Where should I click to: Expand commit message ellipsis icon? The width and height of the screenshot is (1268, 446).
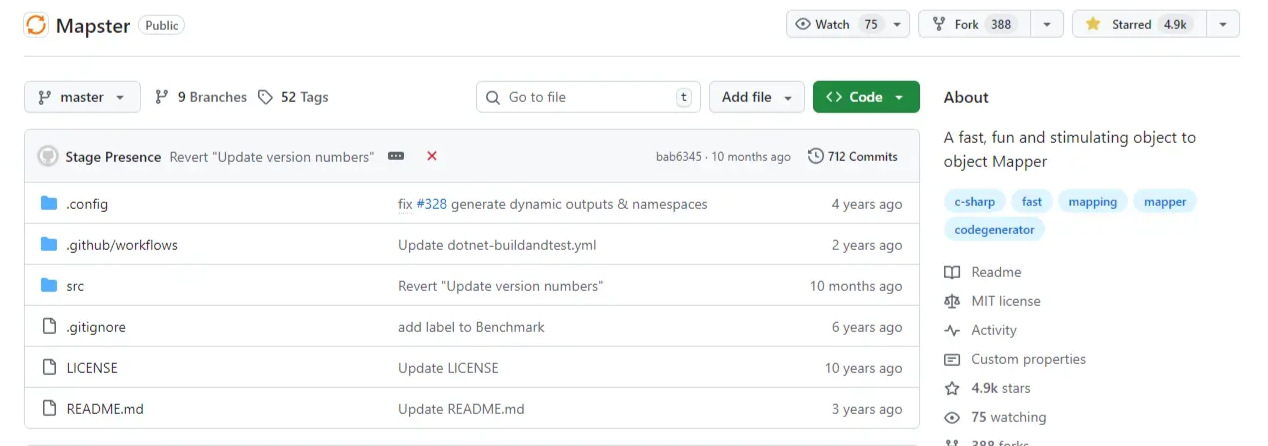point(396,156)
